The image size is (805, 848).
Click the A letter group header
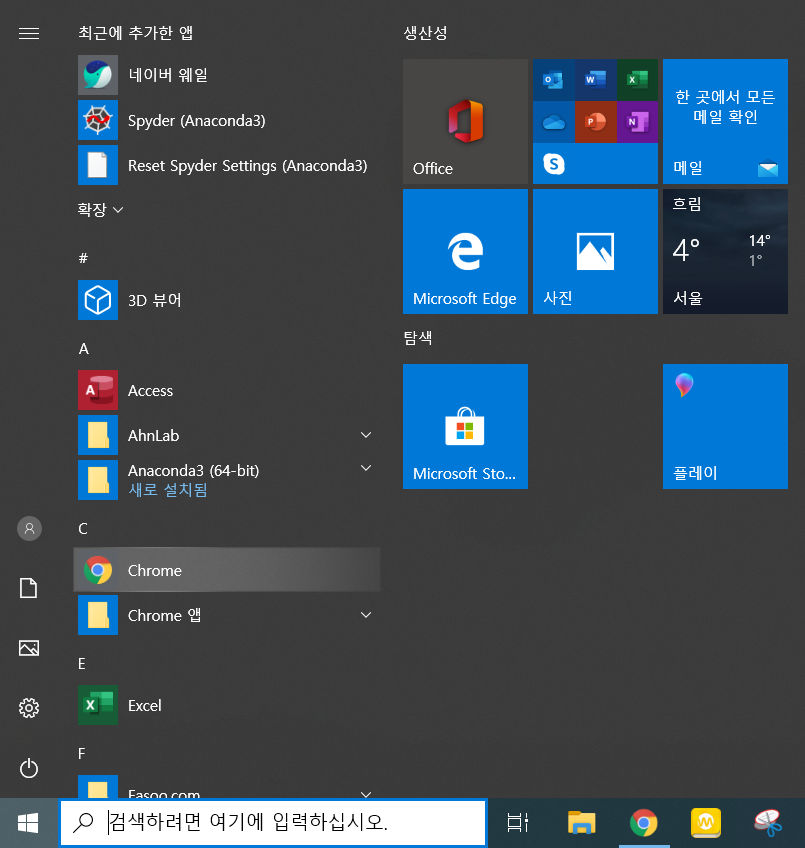pos(83,349)
